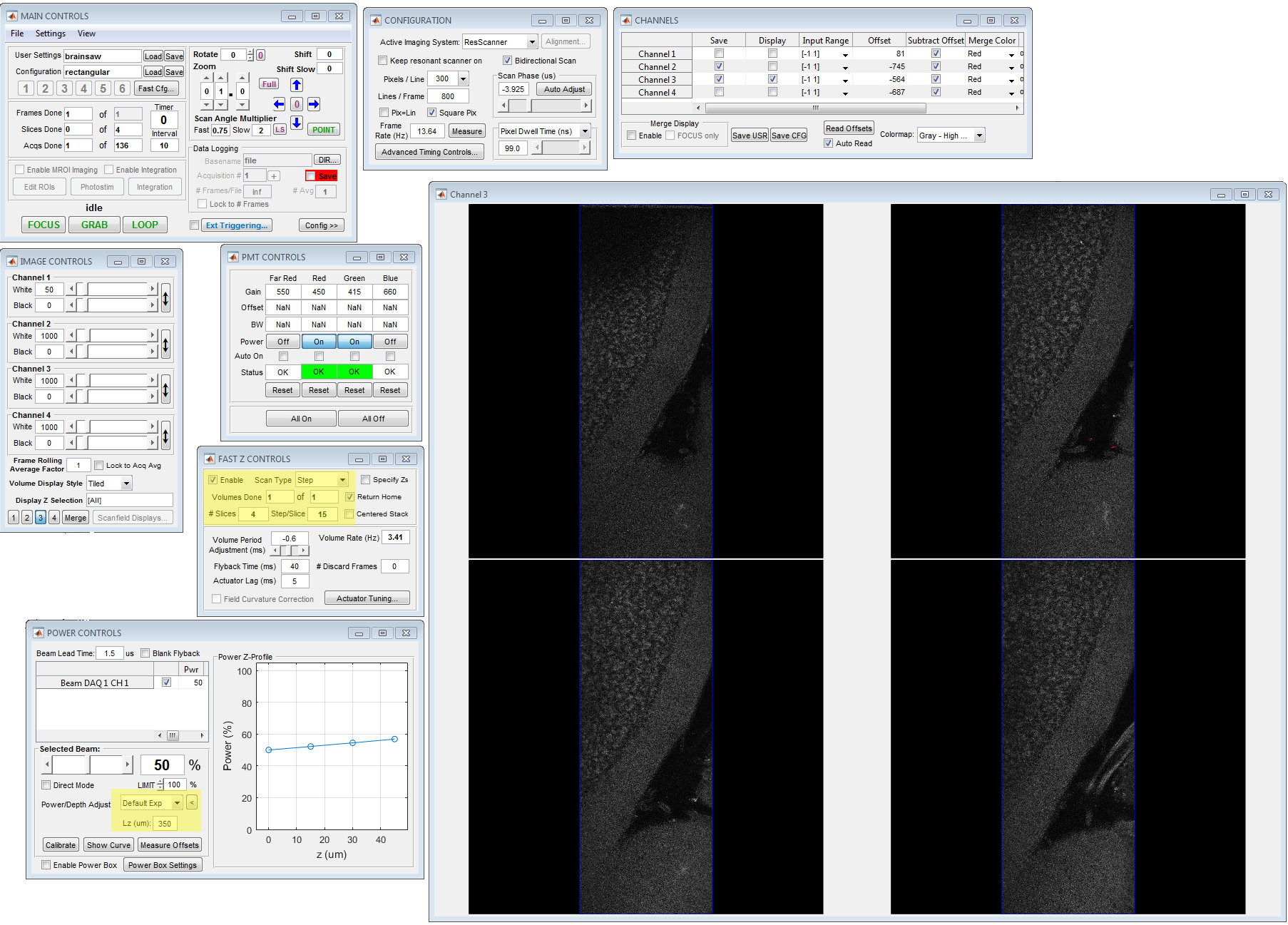Toggle Far Red PMT Power Off button
The image size is (1288, 925).
tap(283, 342)
